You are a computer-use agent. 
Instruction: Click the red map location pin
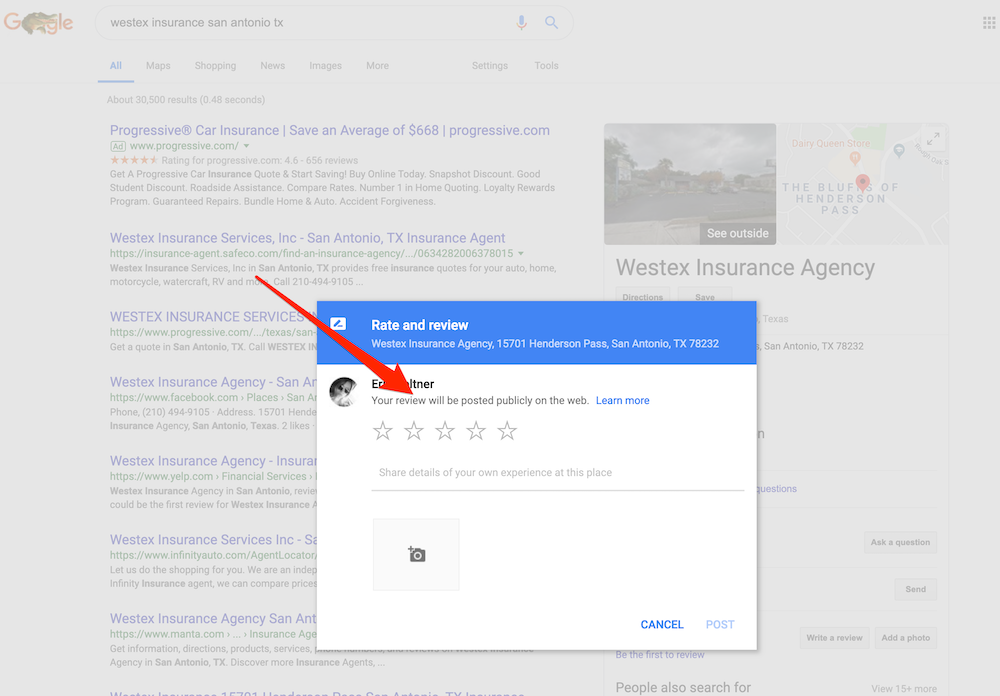[863, 182]
